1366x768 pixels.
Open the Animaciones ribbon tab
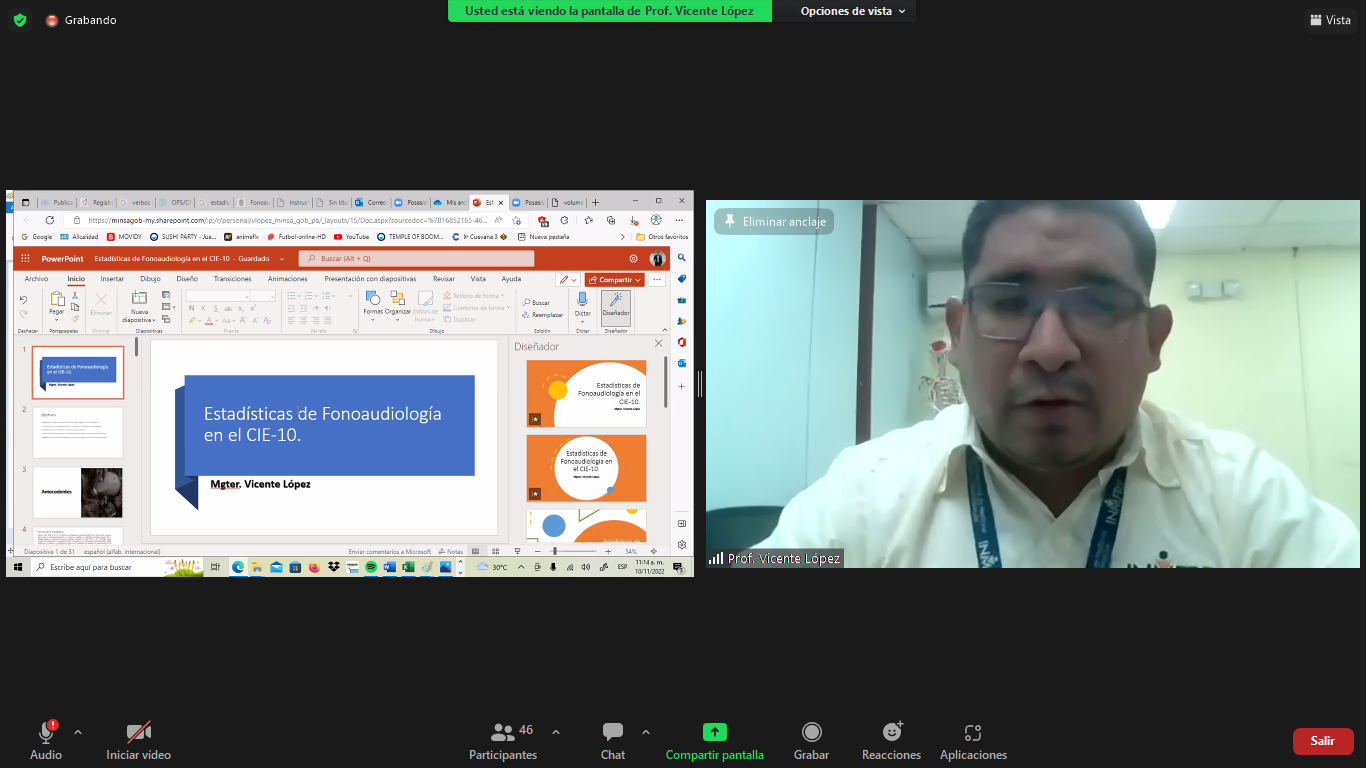pyautogui.click(x=288, y=279)
